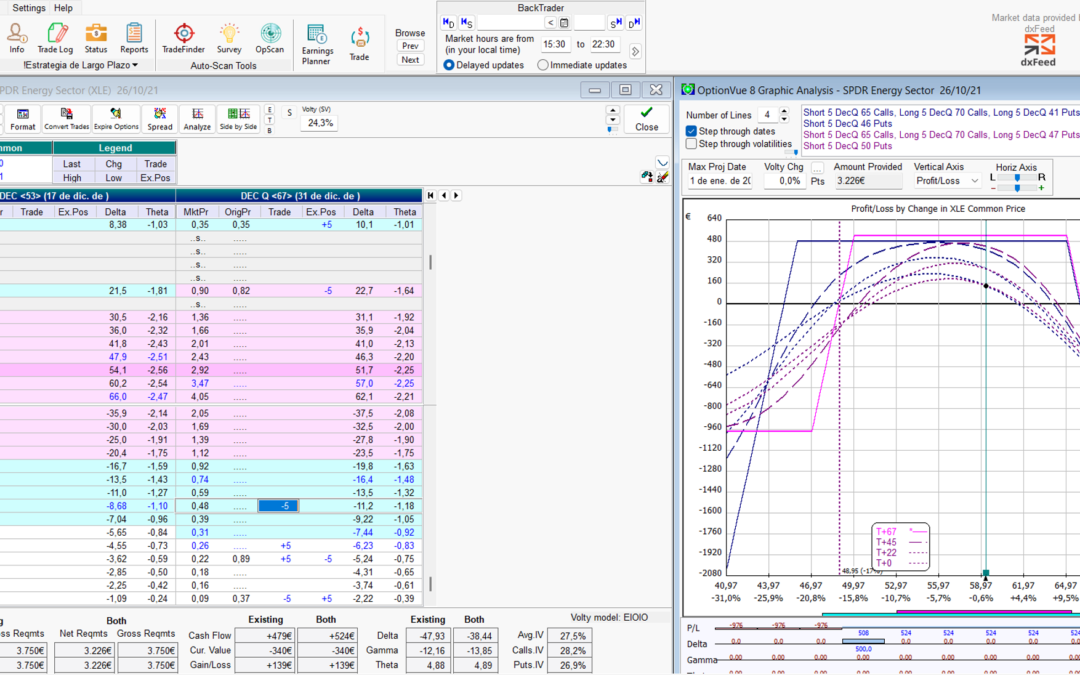Open the Info icon in the toolbar
1080x675 pixels.
[x=17, y=37]
